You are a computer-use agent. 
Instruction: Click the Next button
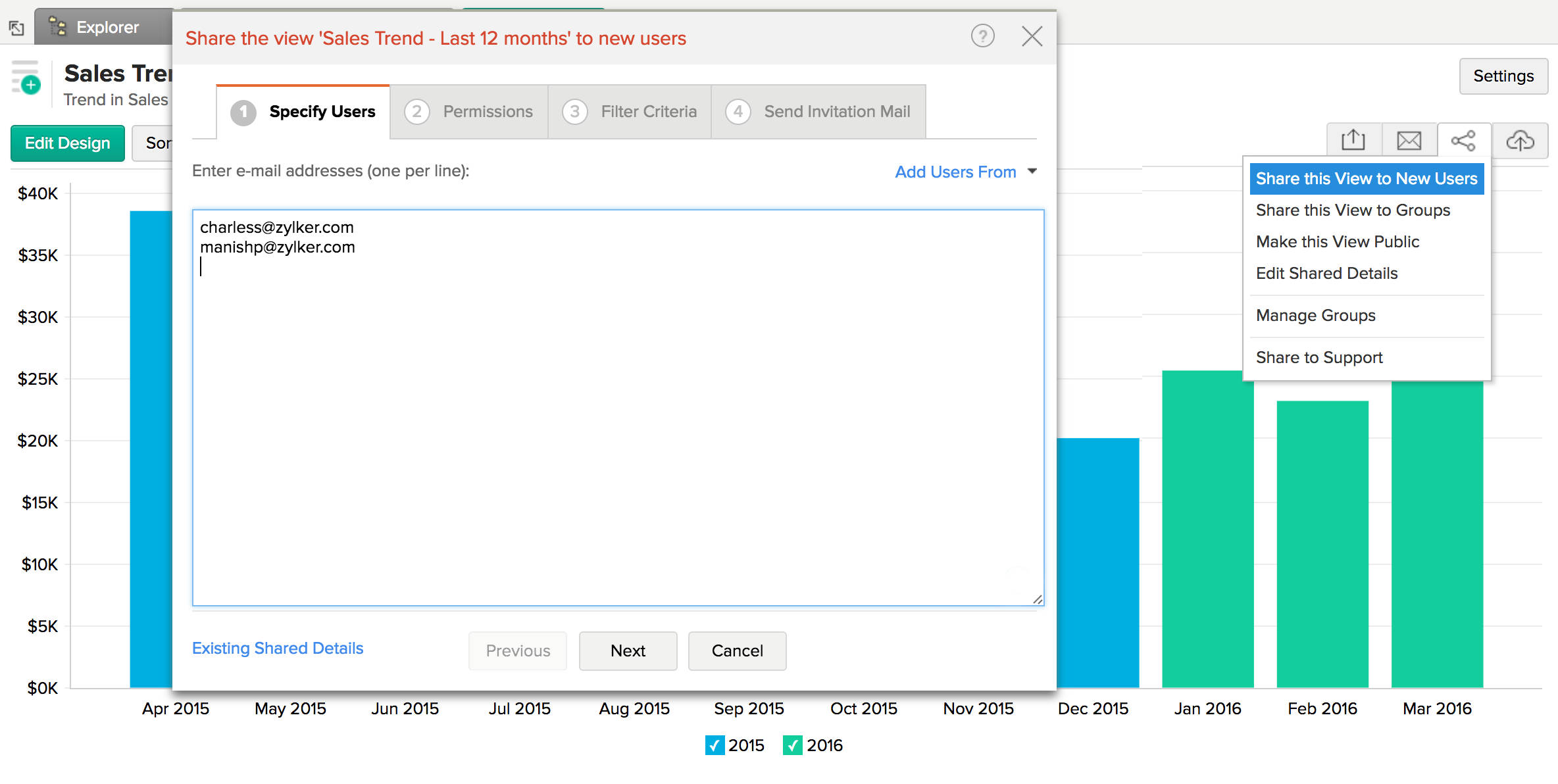click(x=628, y=651)
